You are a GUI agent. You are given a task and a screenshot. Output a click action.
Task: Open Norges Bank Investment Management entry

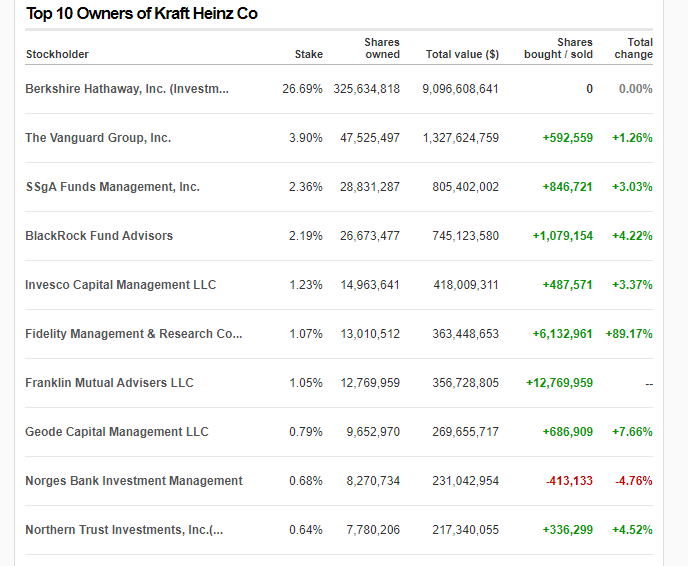(x=134, y=481)
